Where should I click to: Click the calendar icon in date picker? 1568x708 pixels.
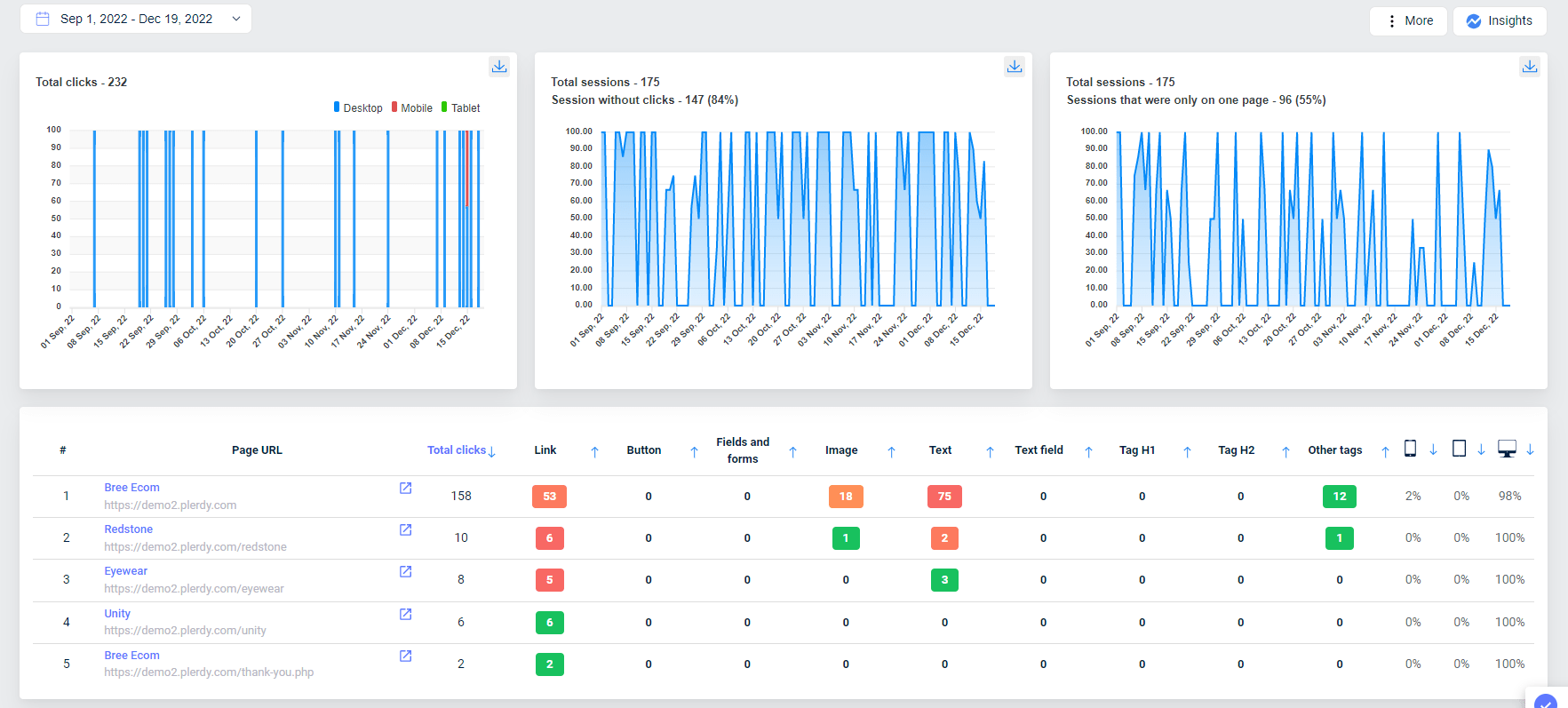click(x=42, y=19)
